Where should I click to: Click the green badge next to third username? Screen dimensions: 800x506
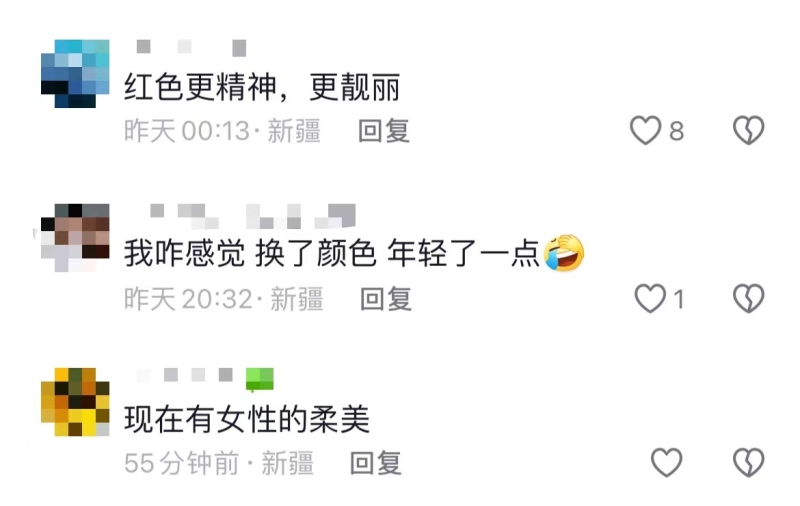[x=260, y=380]
